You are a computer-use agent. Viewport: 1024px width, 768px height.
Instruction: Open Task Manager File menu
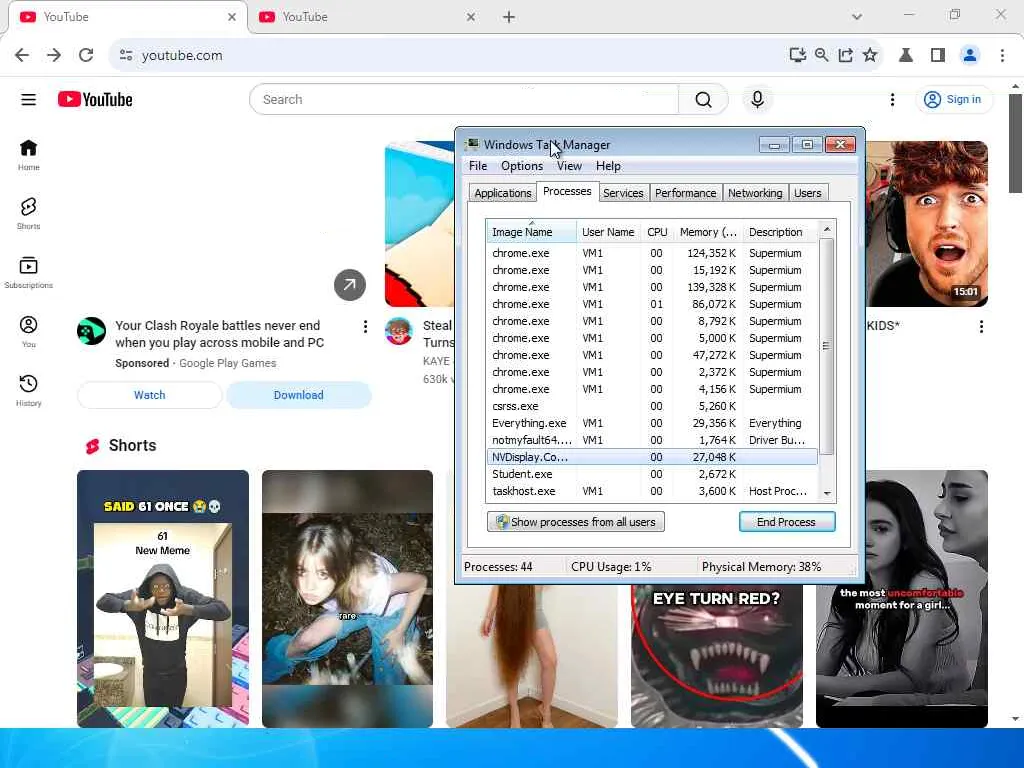(478, 166)
